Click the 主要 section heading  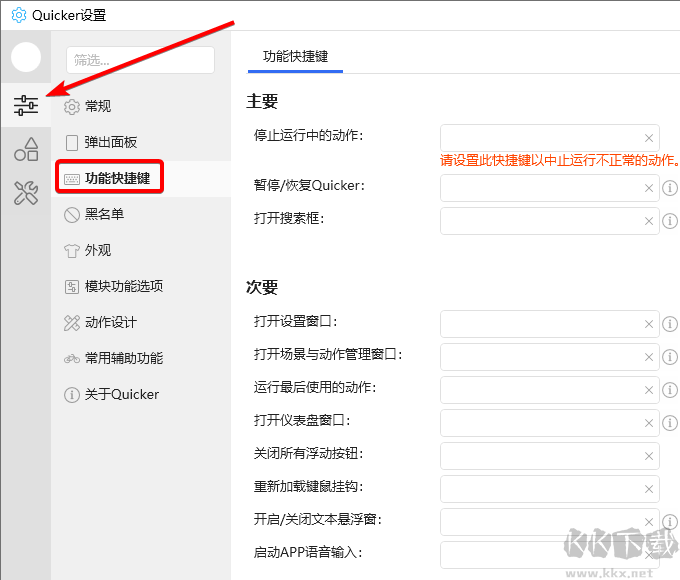[262, 101]
